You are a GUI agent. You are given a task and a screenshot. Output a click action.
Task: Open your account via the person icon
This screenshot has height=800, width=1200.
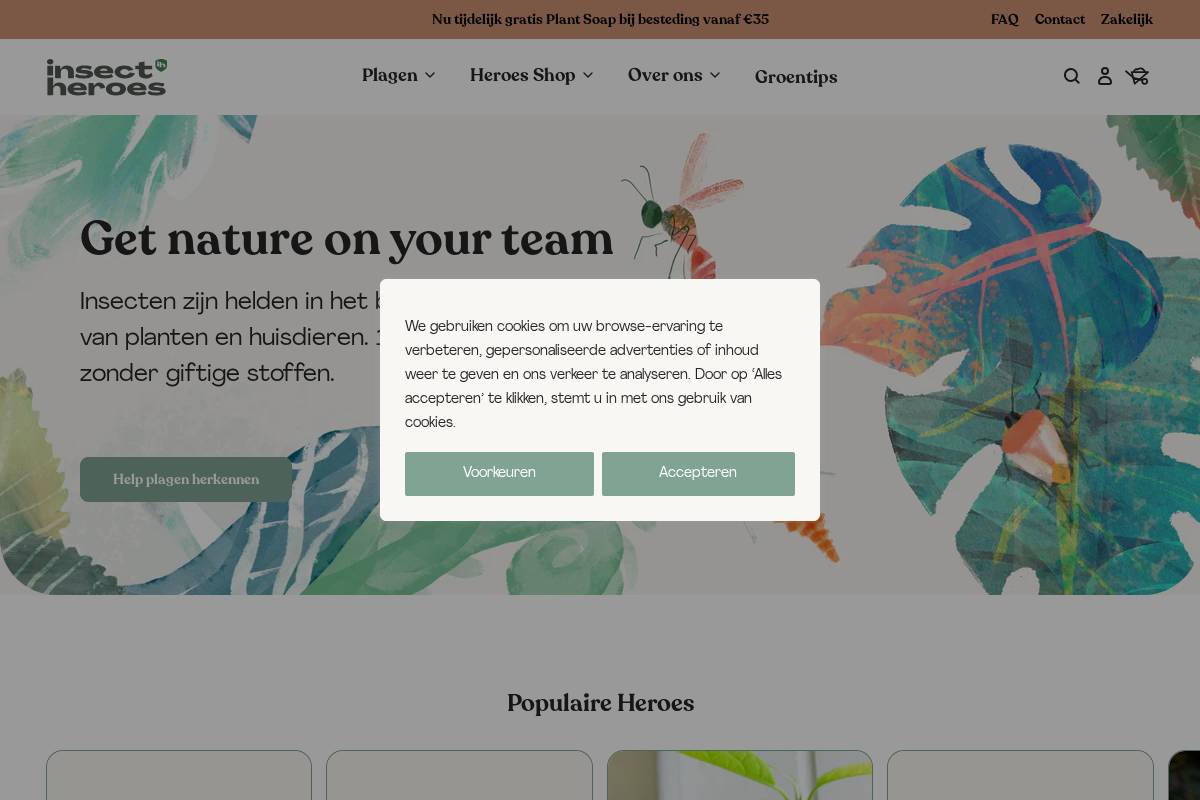pyautogui.click(x=1104, y=76)
